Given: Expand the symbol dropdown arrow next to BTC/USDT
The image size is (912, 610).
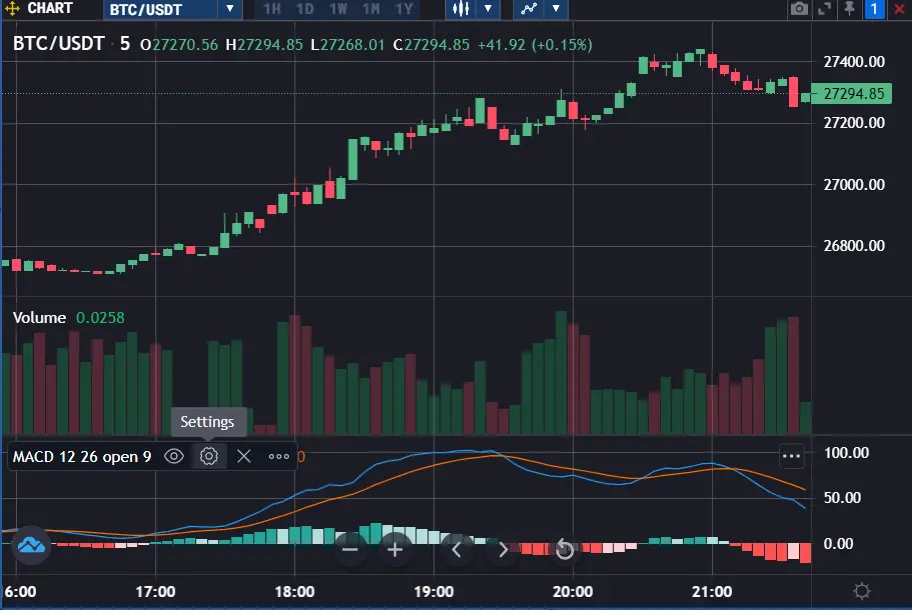Looking at the screenshot, I should pyautogui.click(x=230, y=9).
